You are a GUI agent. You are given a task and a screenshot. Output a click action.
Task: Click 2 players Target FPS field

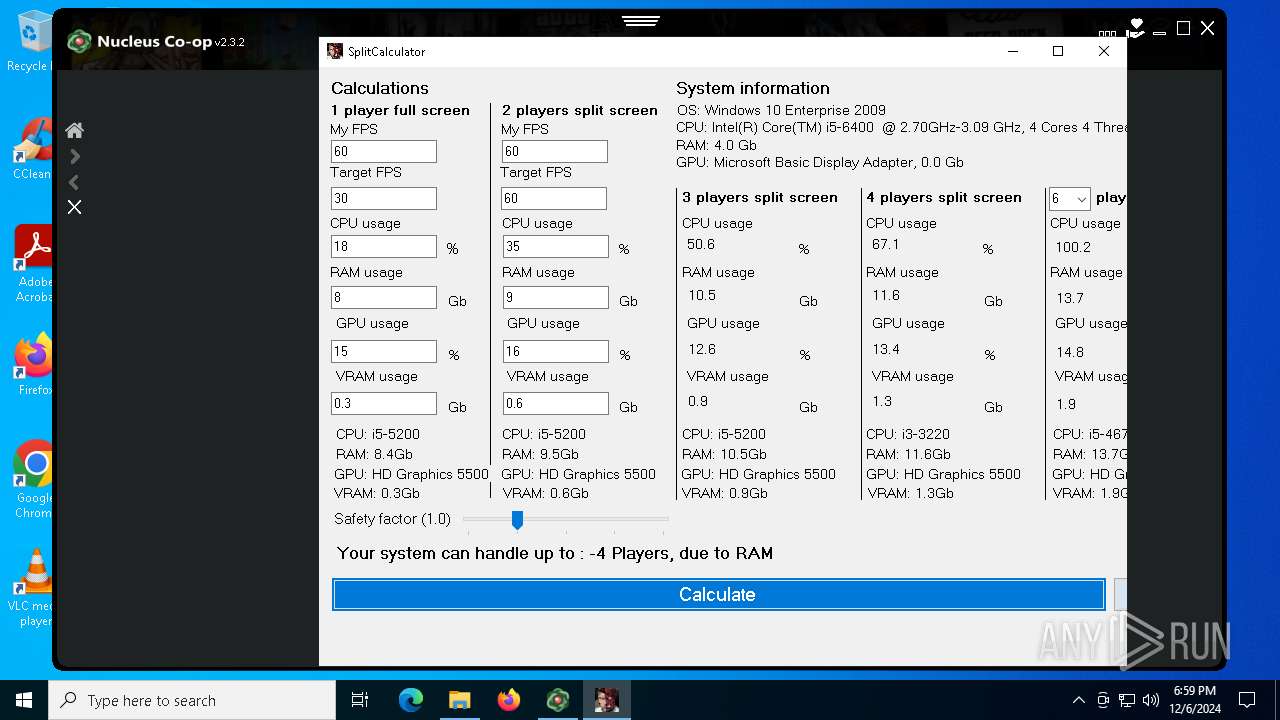pyautogui.click(x=555, y=198)
